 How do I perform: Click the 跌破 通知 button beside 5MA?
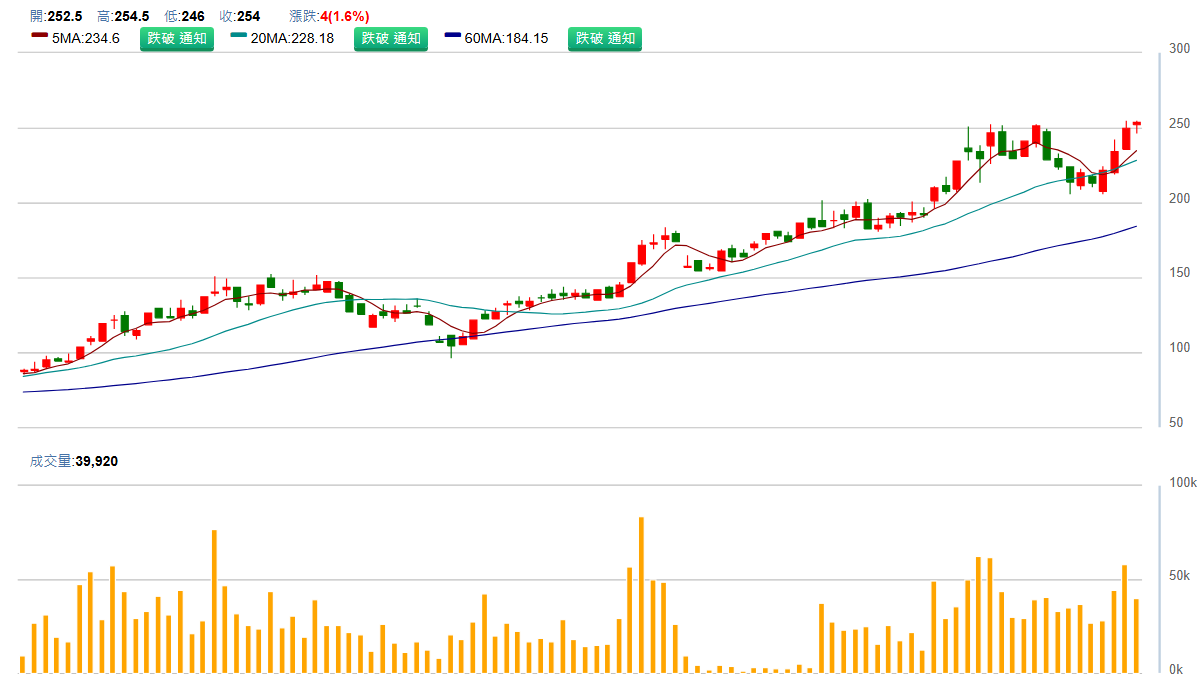click(x=177, y=39)
